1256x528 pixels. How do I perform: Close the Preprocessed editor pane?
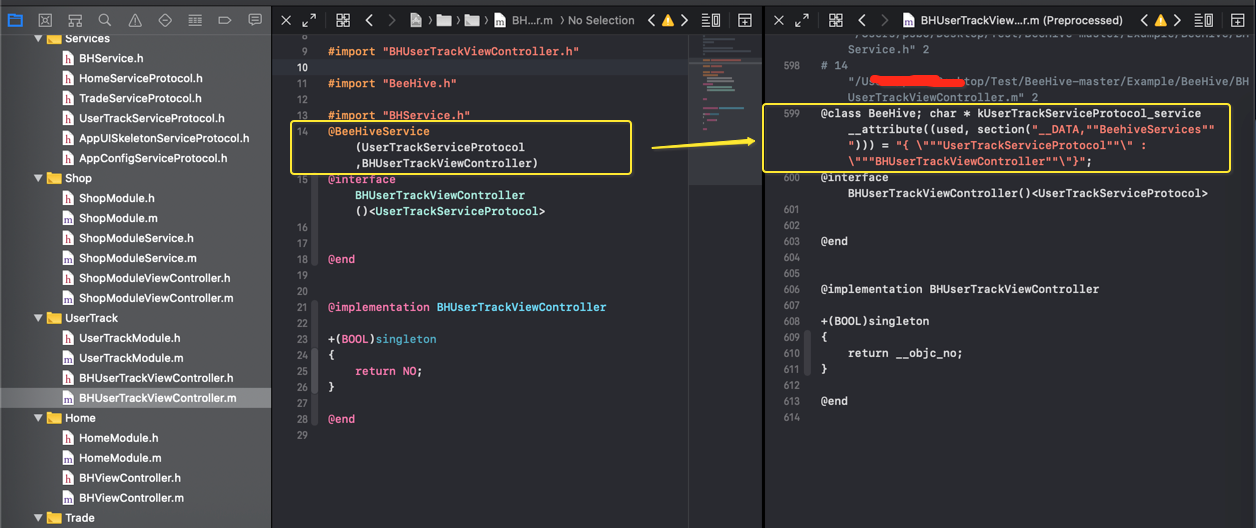pyautogui.click(x=779, y=20)
